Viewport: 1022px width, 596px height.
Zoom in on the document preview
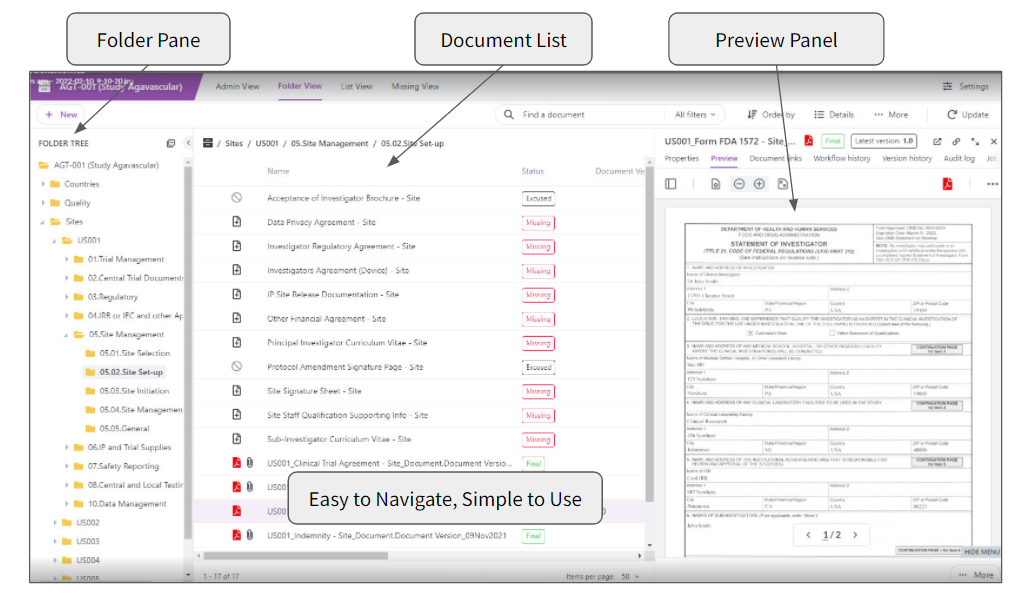point(760,184)
